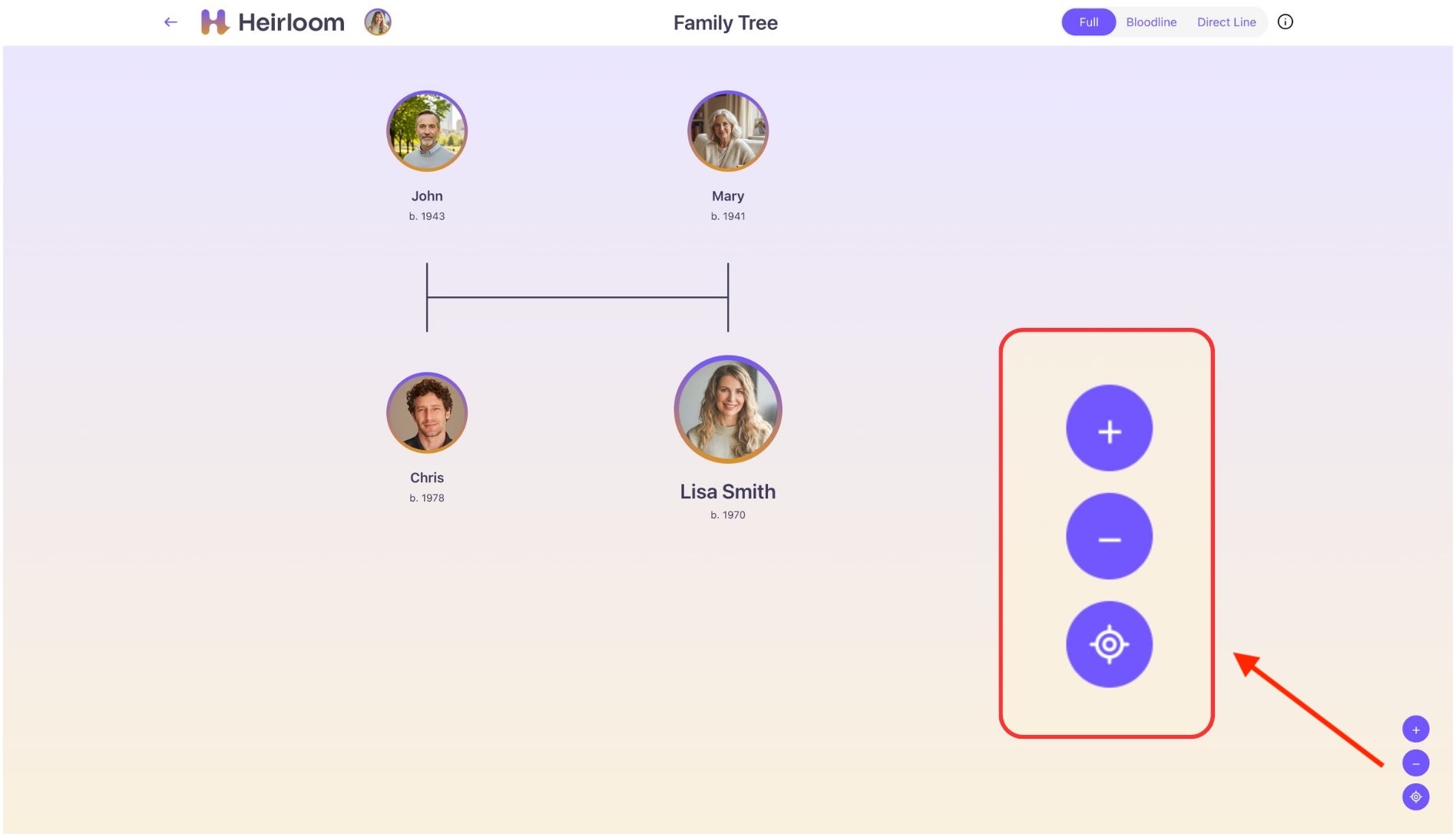Open Chris's profile photo
Screen dimensions: 1456x834
427,413
